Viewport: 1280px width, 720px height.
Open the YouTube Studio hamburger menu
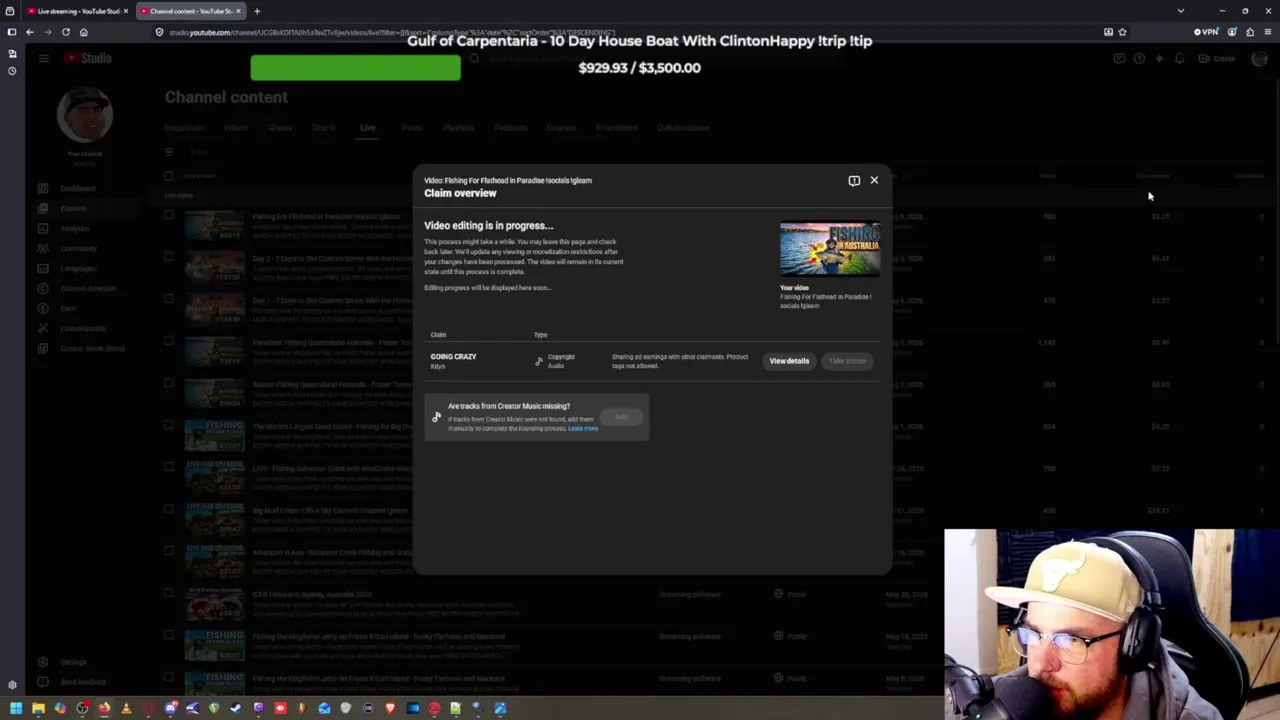click(x=44, y=58)
